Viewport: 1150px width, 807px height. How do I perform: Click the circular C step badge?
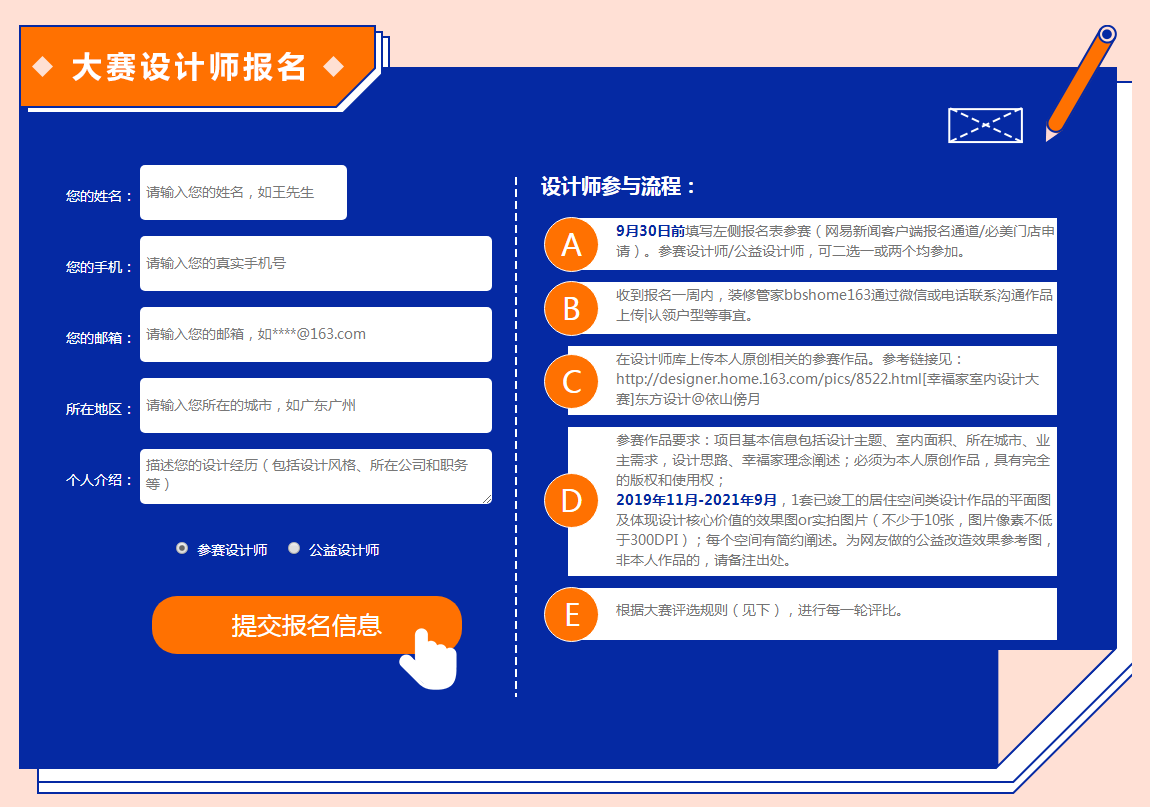(571, 381)
